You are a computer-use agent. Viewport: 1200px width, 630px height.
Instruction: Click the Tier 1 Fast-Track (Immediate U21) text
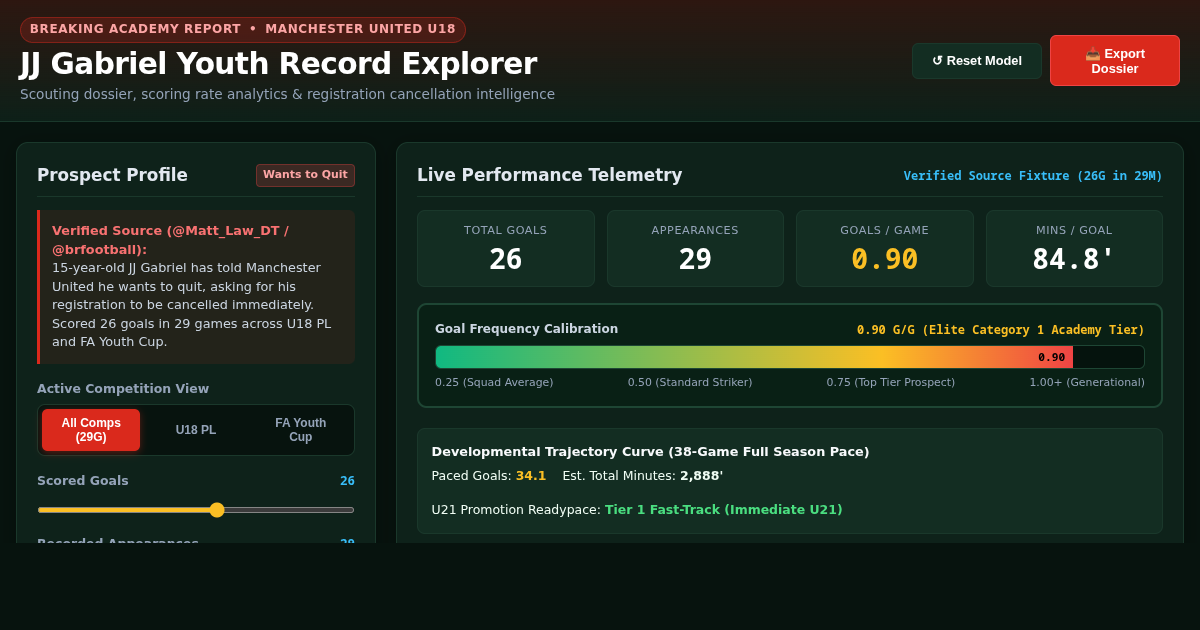click(724, 510)
